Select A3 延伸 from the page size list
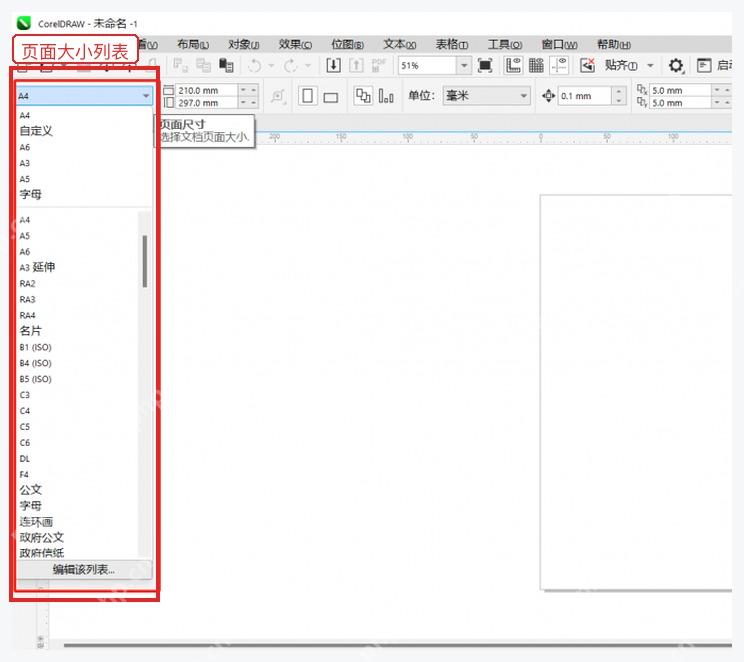 (37, 267)
